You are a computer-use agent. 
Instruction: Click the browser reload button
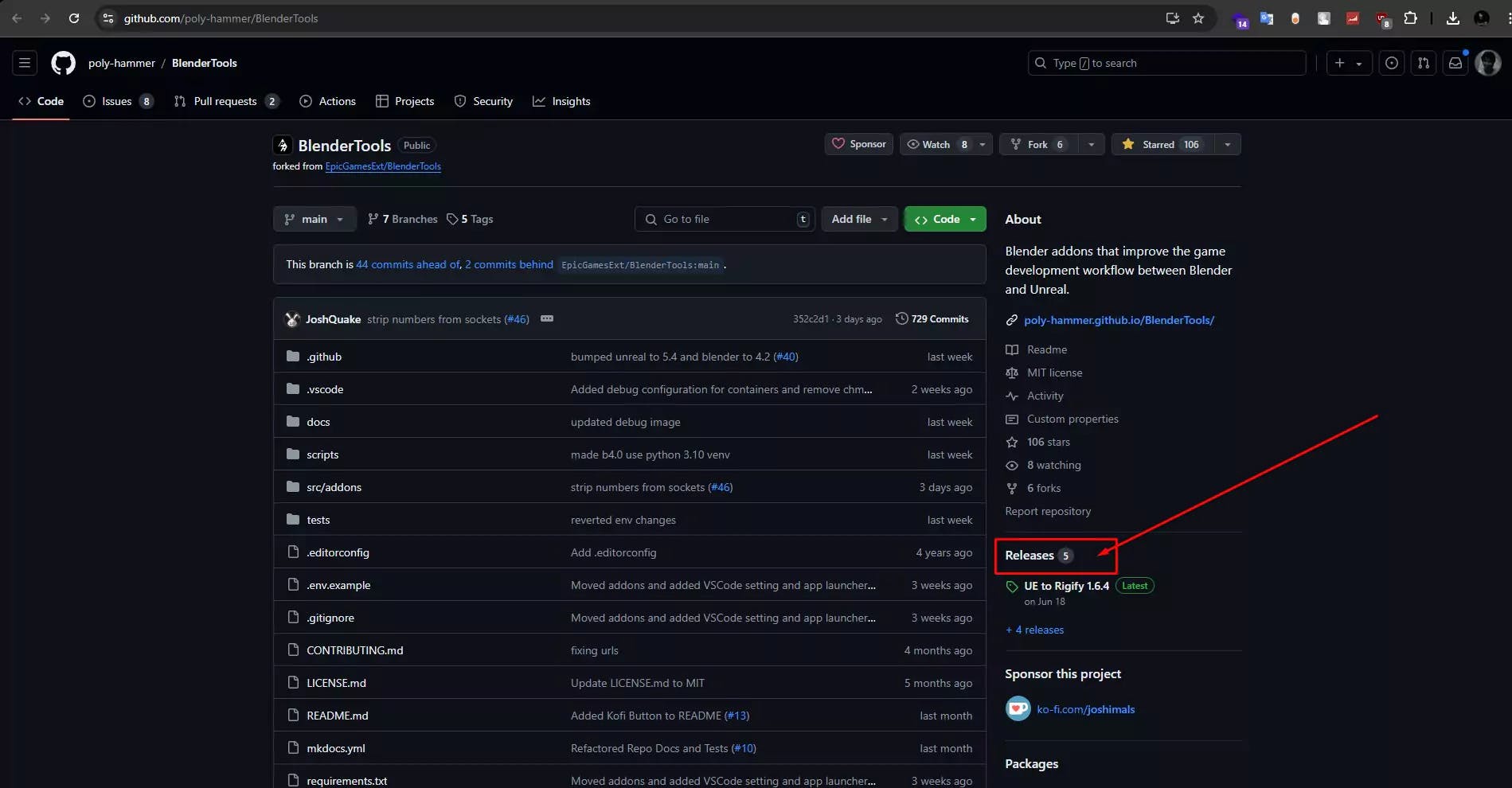[x=73, y=18]
